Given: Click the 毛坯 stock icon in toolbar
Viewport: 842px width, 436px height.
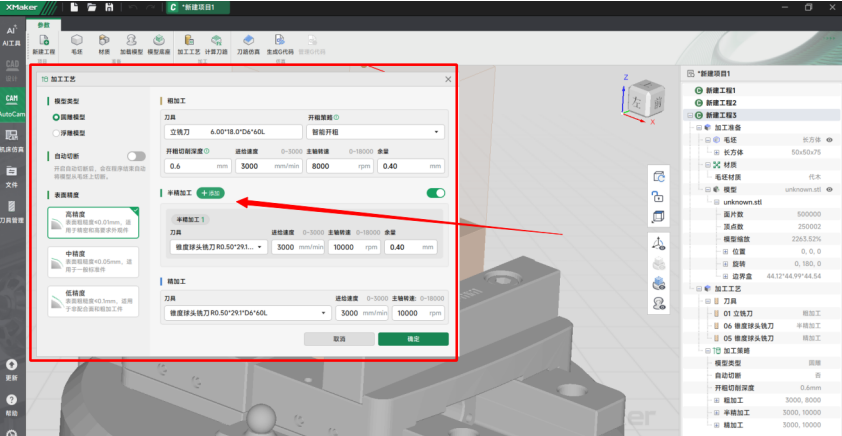Looking at the screenshot, I should [76, 43].
